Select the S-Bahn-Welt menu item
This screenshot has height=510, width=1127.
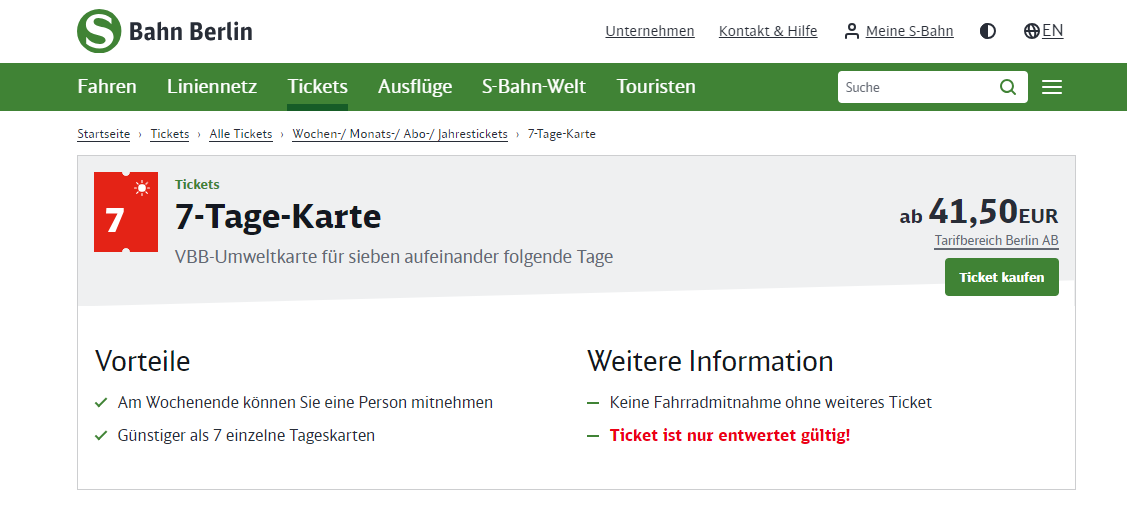[534, 87]
